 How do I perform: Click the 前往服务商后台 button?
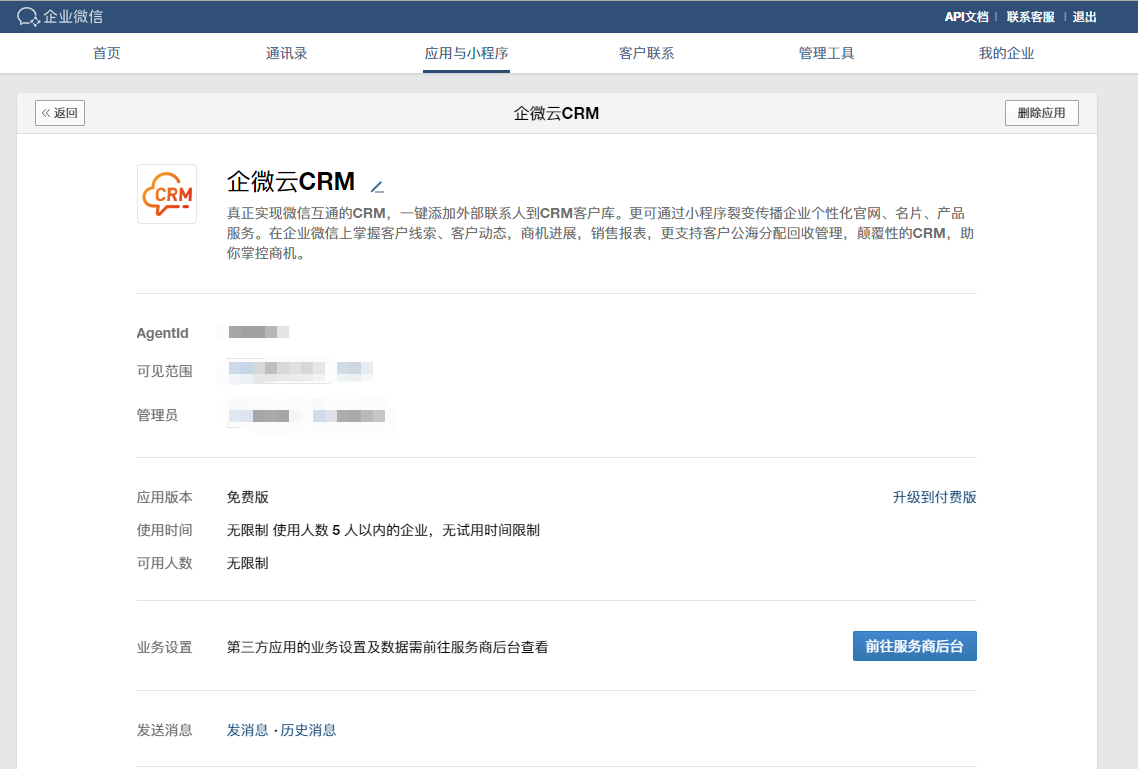point(914,646)
